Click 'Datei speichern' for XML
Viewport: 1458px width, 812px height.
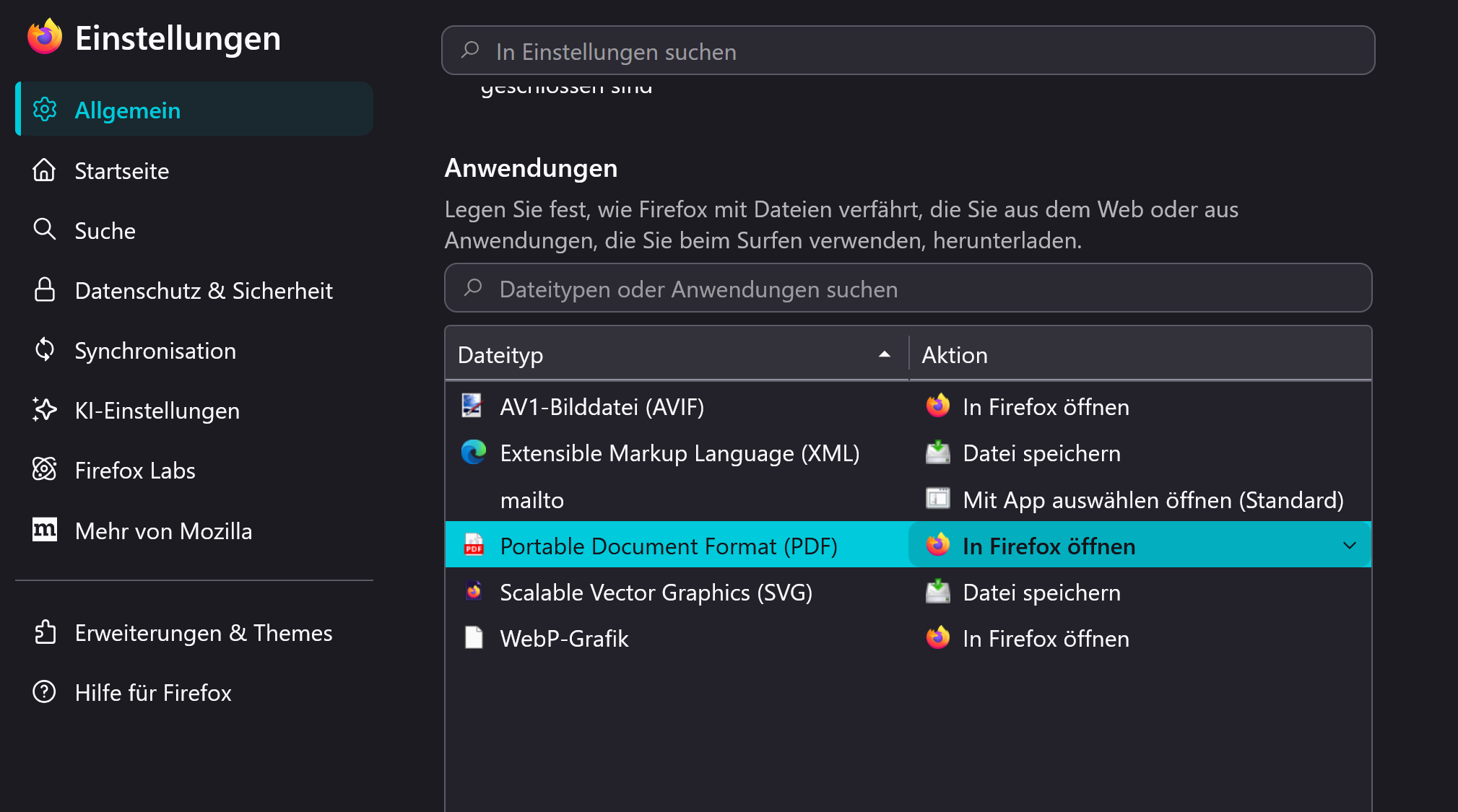point(1041,453)
